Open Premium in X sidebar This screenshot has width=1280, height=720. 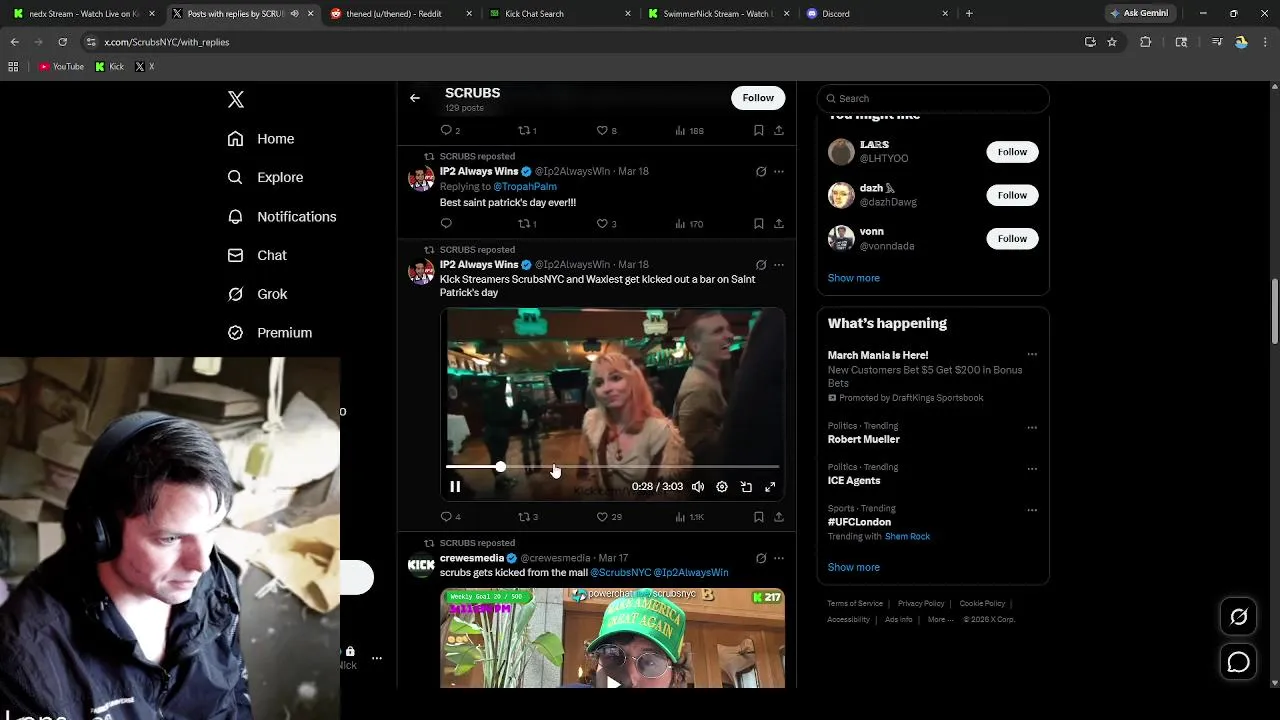[x=270, y=333]
